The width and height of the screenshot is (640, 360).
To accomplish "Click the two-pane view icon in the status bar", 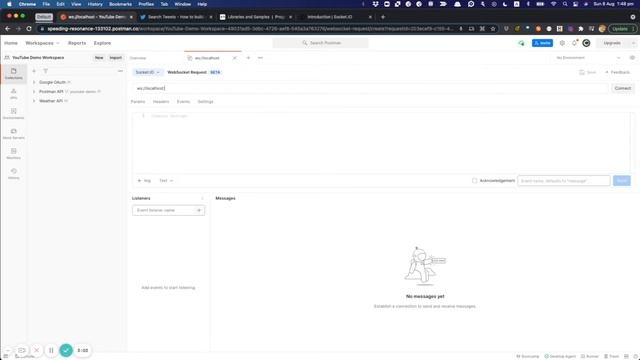I will click(626, 356).
